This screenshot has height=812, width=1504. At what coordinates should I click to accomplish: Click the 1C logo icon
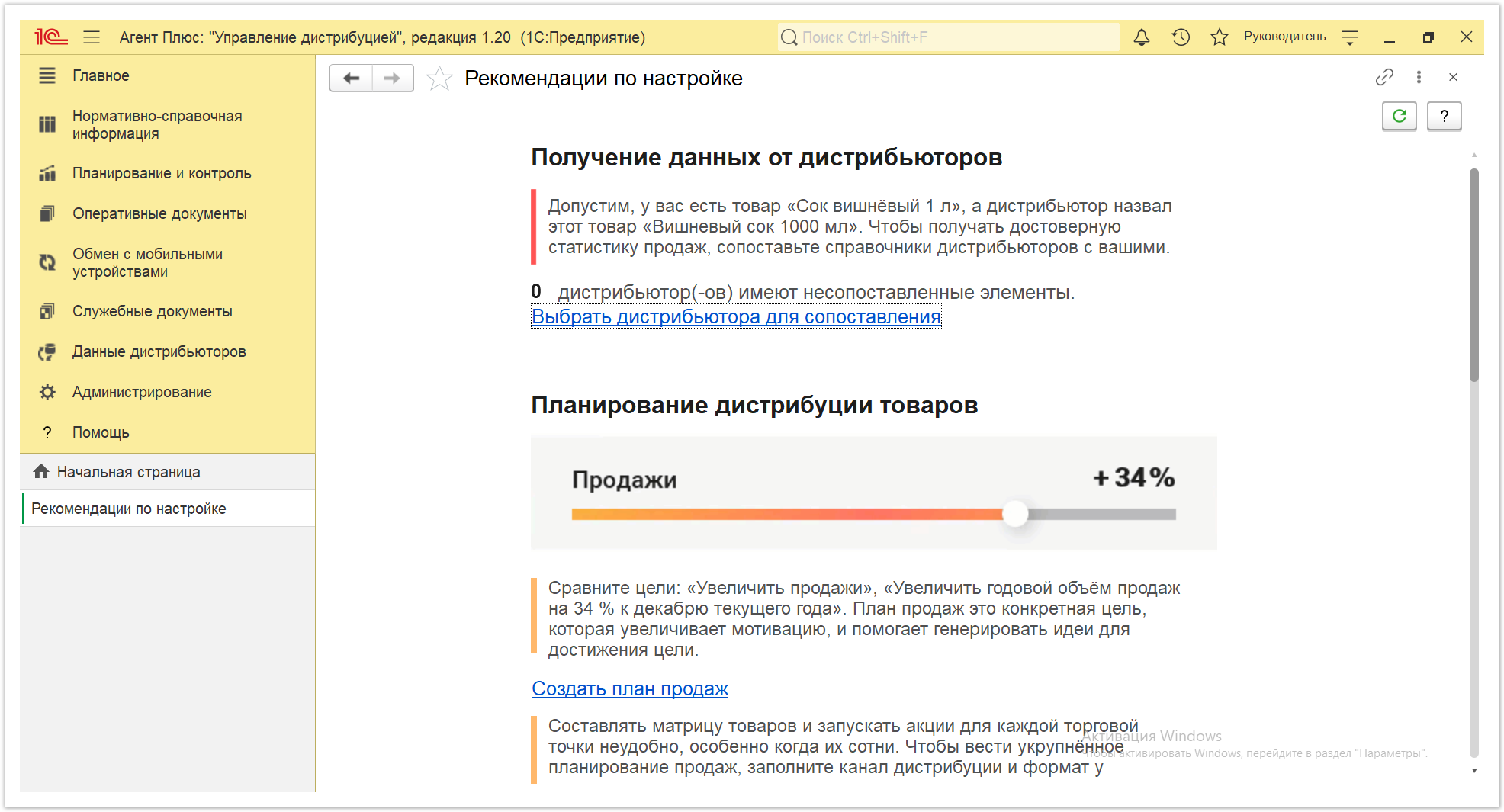click(x=51, y=37)
